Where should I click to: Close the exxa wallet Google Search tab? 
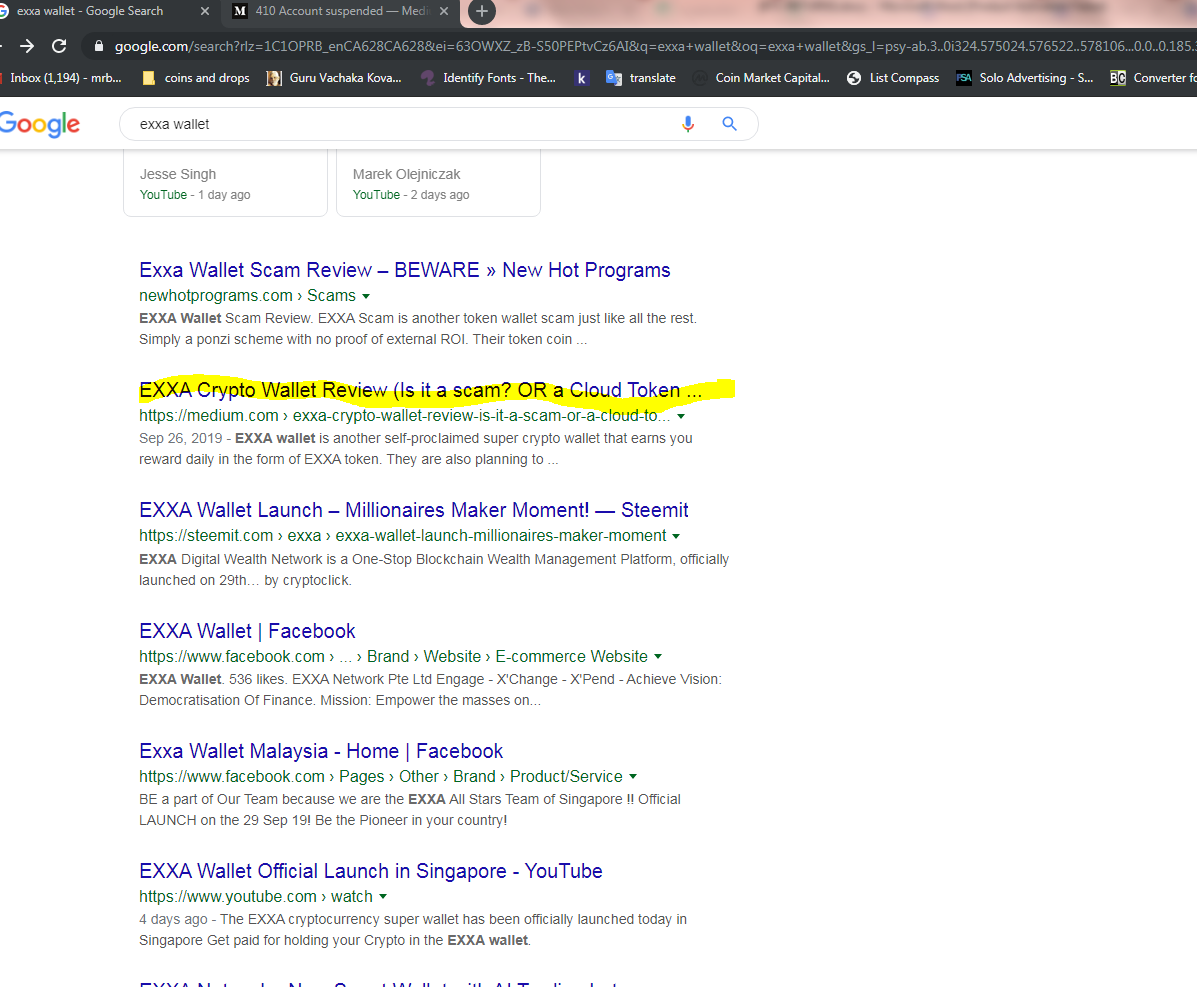pyautogui.click(x=205, y=11)
